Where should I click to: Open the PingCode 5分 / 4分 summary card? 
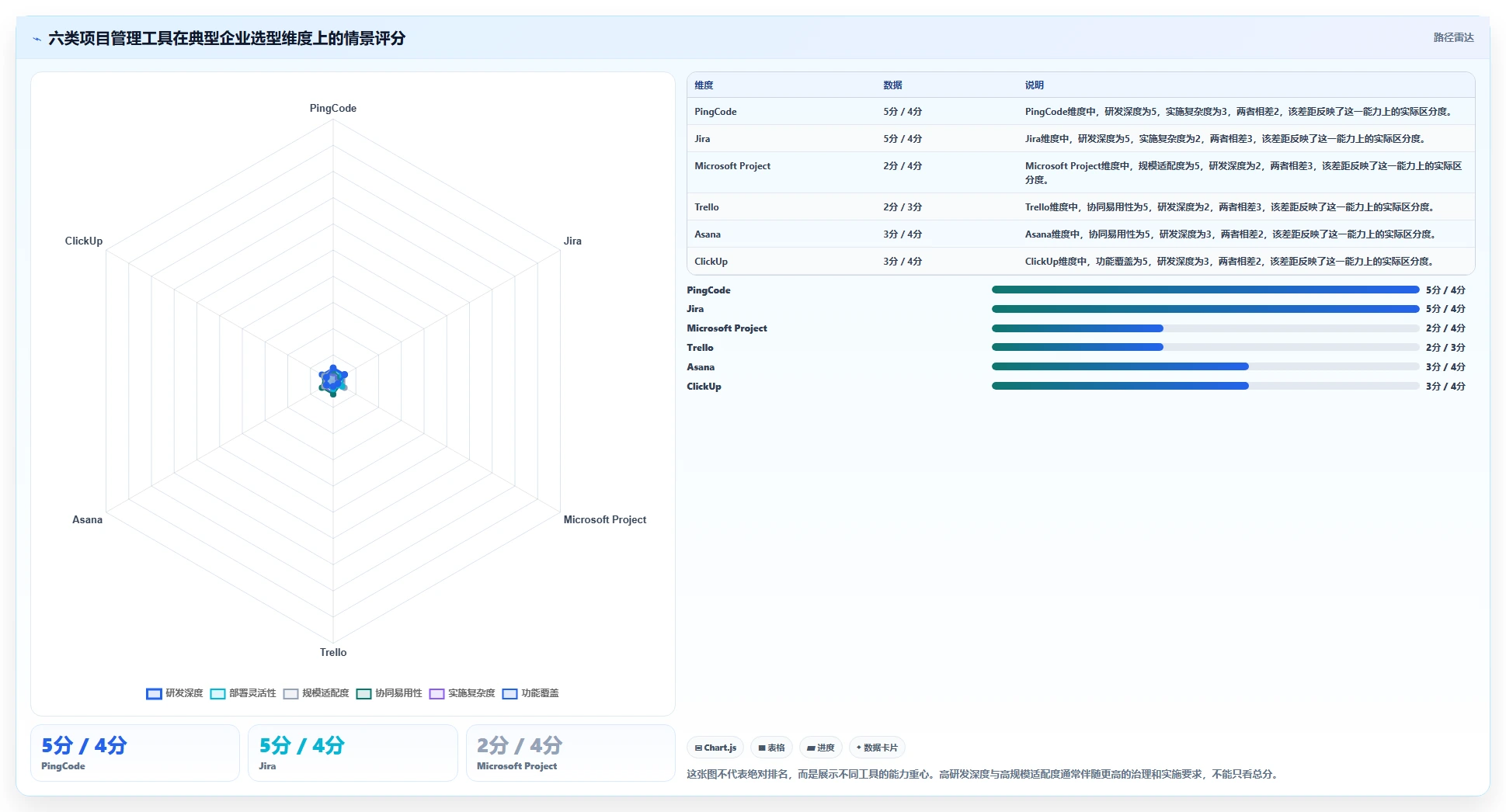pos(135,753)
